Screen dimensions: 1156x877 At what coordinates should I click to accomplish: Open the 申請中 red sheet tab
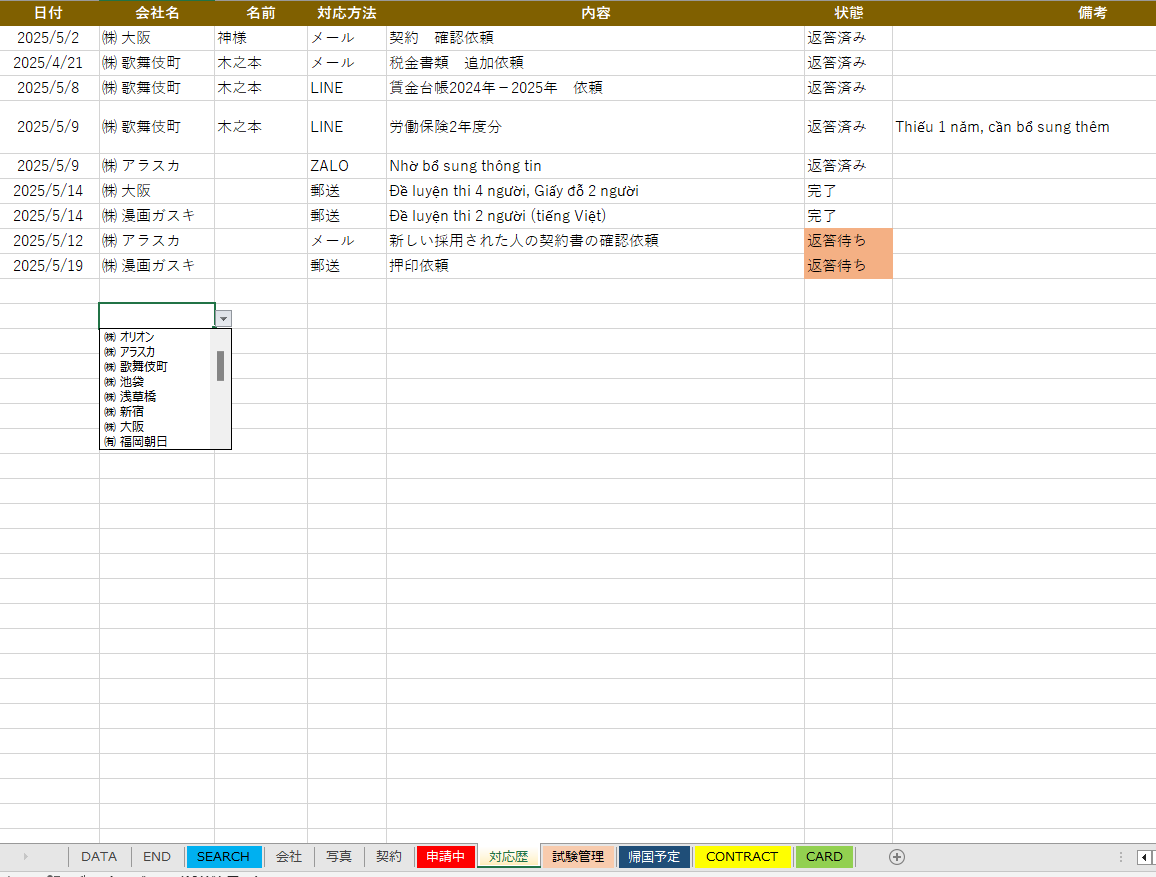pos(445,857)
